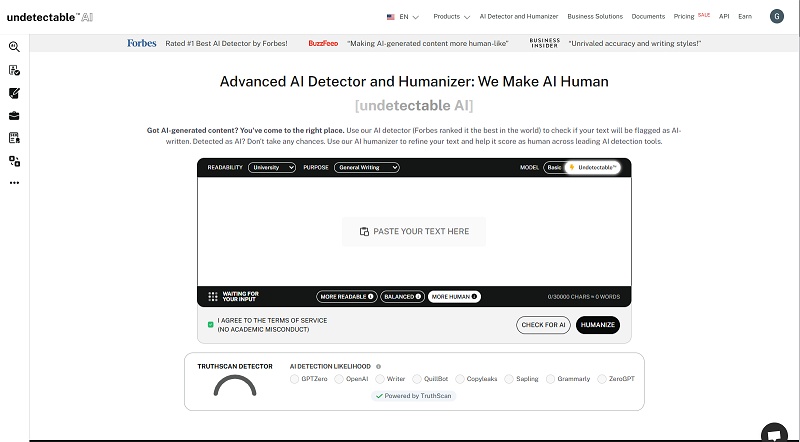Open the document check sidebar icon
800x442 pixels.
14,70
